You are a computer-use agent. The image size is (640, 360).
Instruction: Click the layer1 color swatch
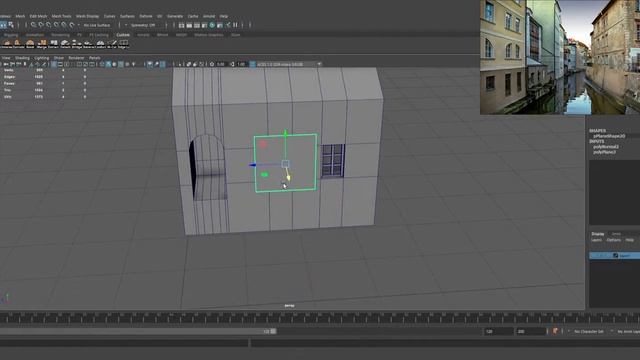pos(616,256)
